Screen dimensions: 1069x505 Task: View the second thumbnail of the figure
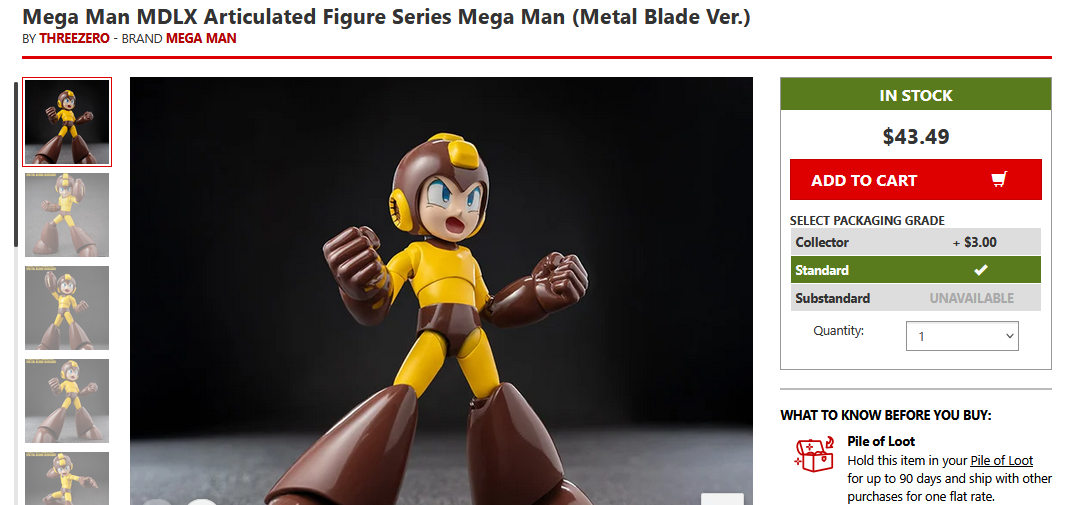[67, 215]
